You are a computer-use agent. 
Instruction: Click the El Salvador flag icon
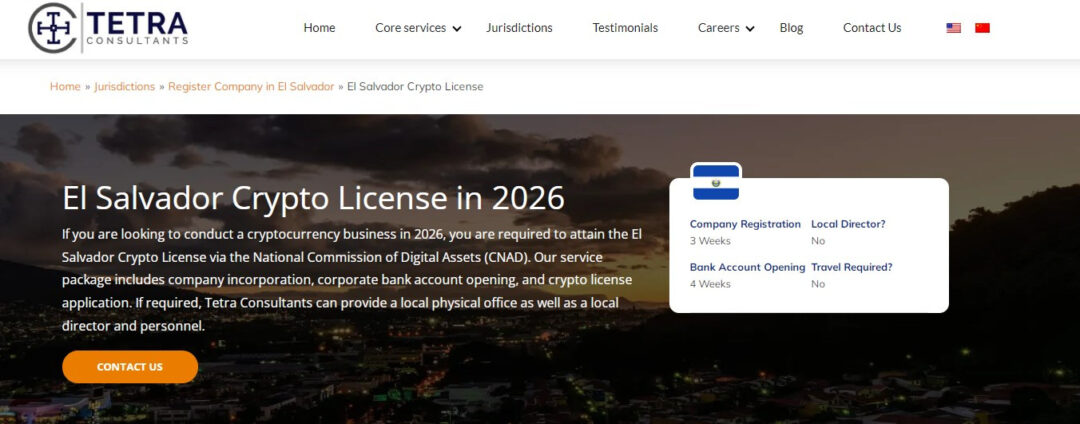(x=716, y=182)
